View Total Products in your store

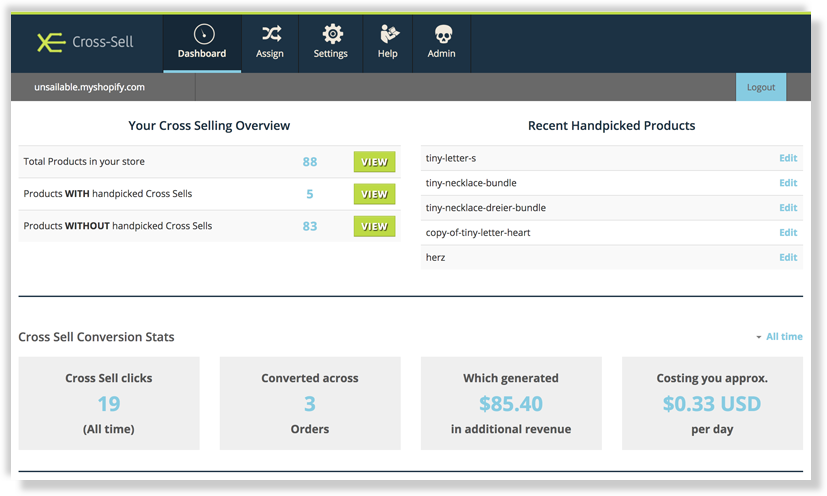coord(374,162)
